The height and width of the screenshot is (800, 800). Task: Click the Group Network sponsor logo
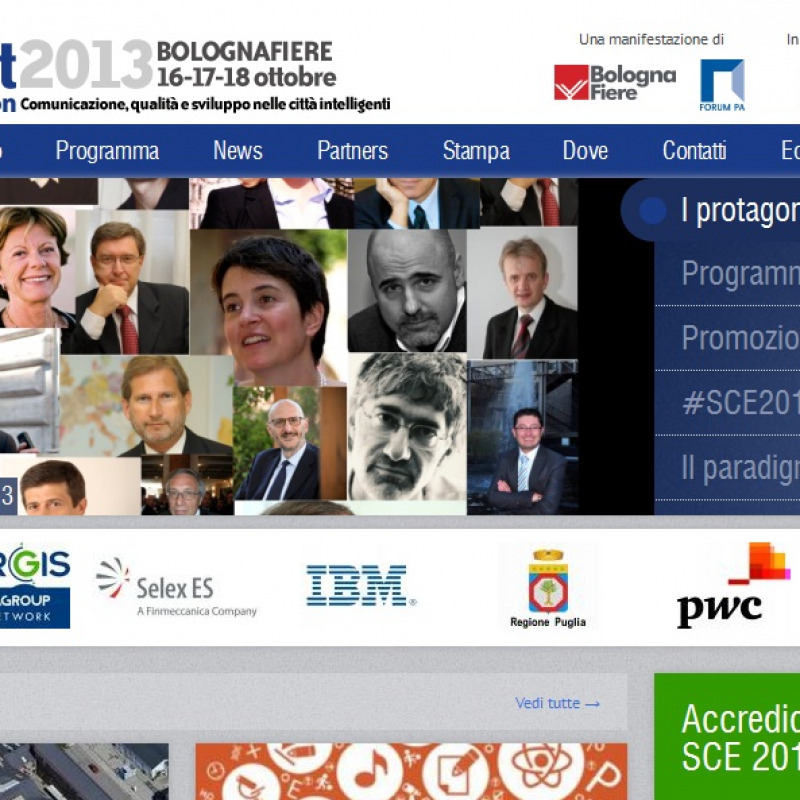34,586
